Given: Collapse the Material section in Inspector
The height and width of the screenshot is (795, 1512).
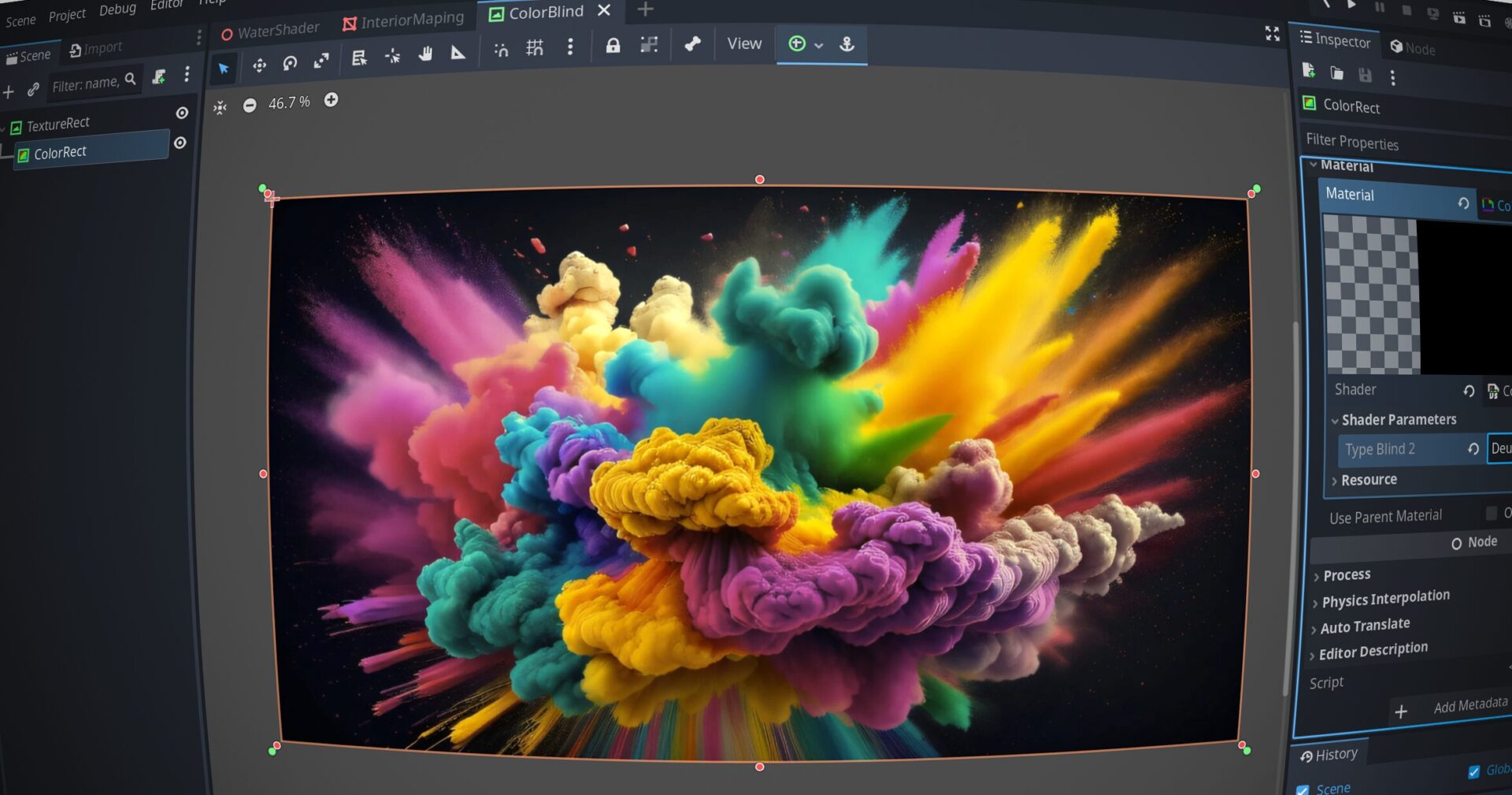Looking at the screenshot, I should coord(1313,165).
